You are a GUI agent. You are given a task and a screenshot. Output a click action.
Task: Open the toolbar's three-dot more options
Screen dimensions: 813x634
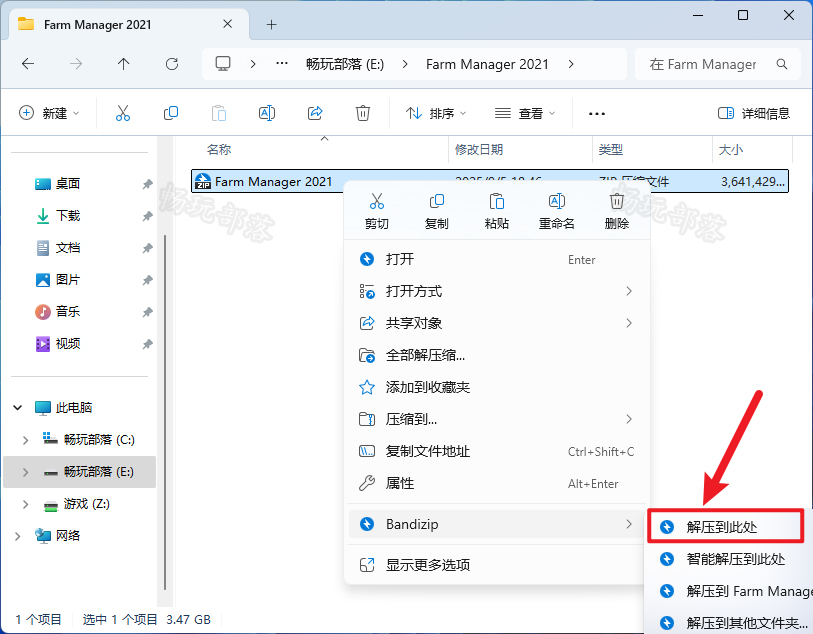tap(597, 114)
